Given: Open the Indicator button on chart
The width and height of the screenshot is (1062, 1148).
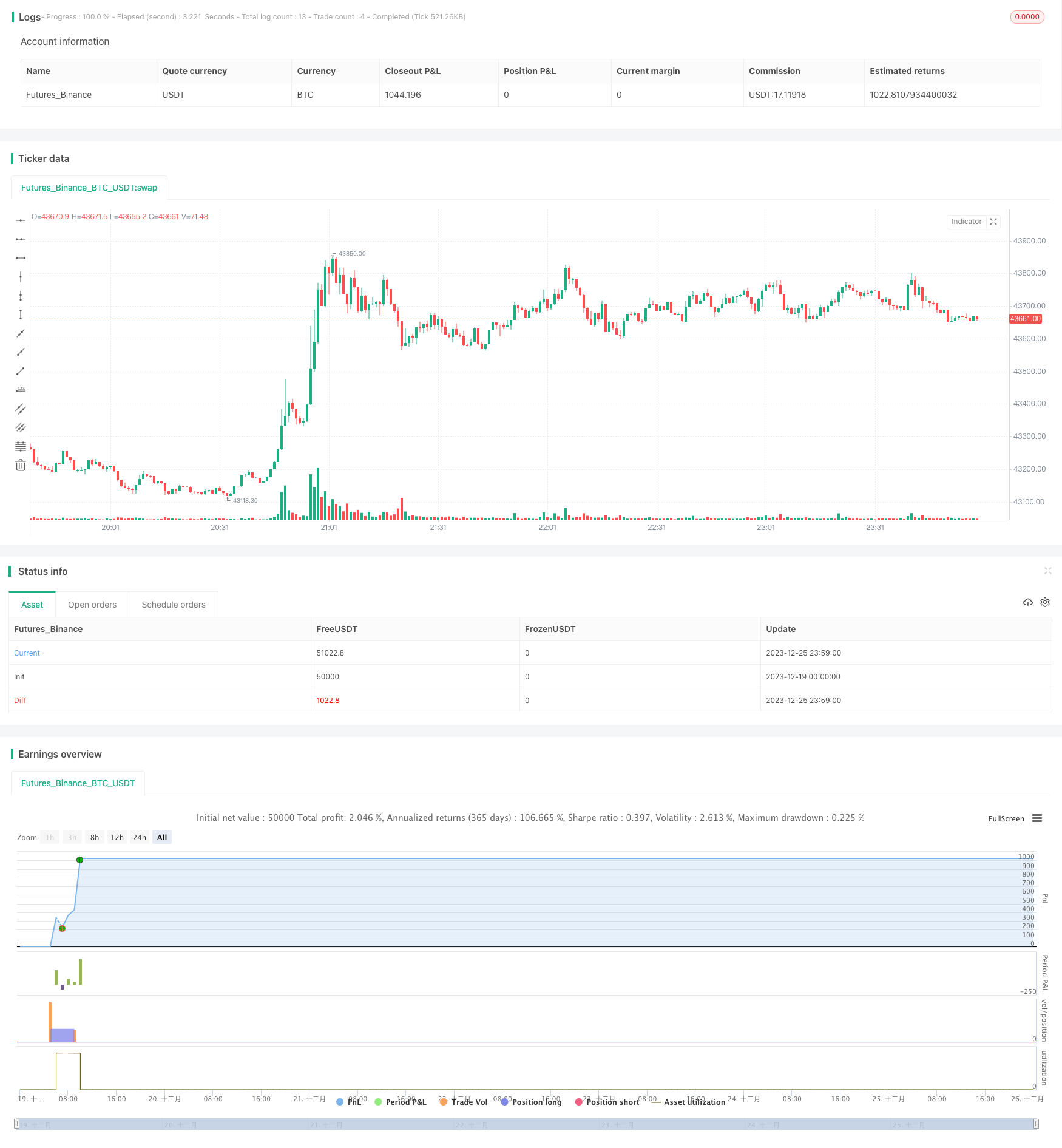Looking at the screenshot, I should [x=966, y=222].
